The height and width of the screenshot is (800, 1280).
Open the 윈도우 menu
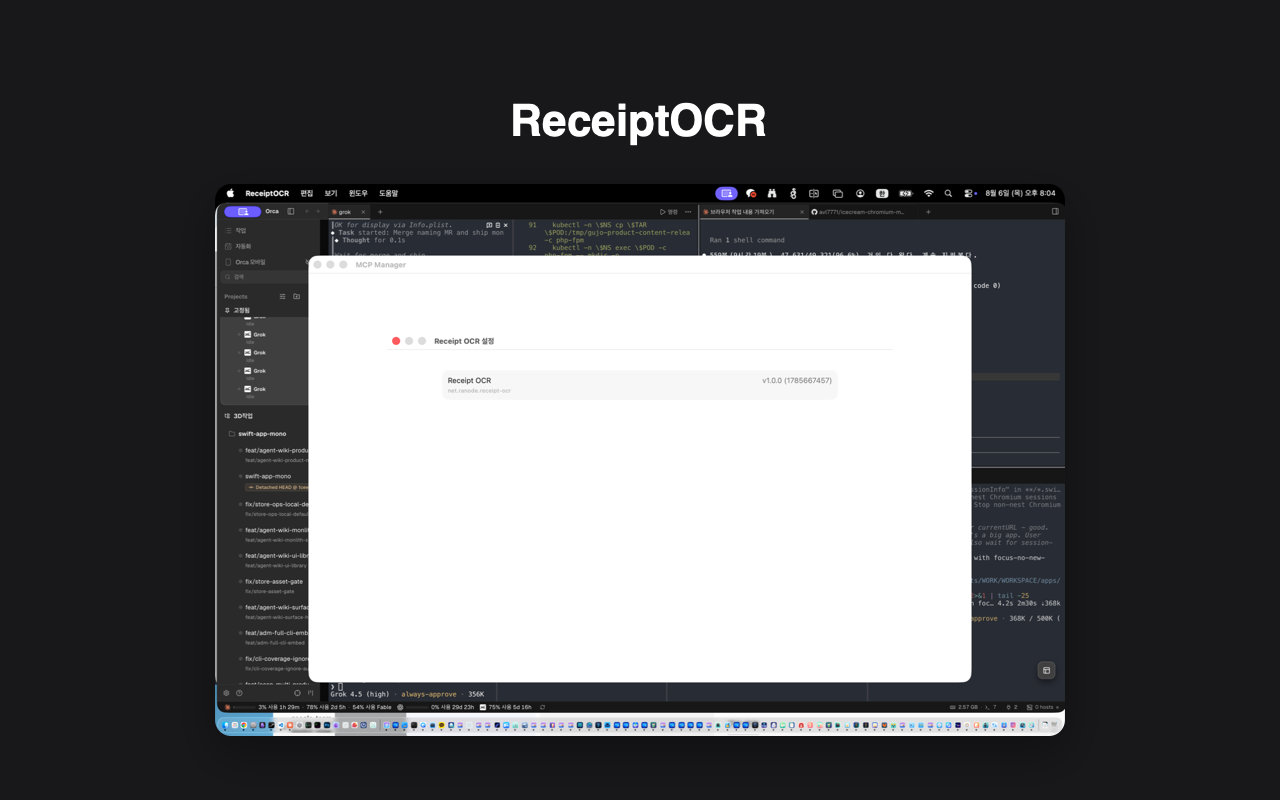point(358,193)
